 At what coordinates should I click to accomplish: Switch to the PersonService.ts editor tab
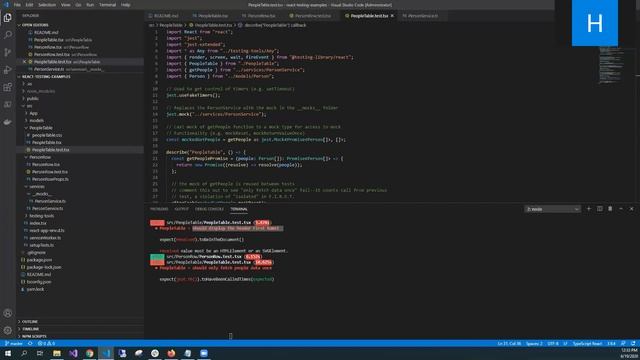pos(422,16)
